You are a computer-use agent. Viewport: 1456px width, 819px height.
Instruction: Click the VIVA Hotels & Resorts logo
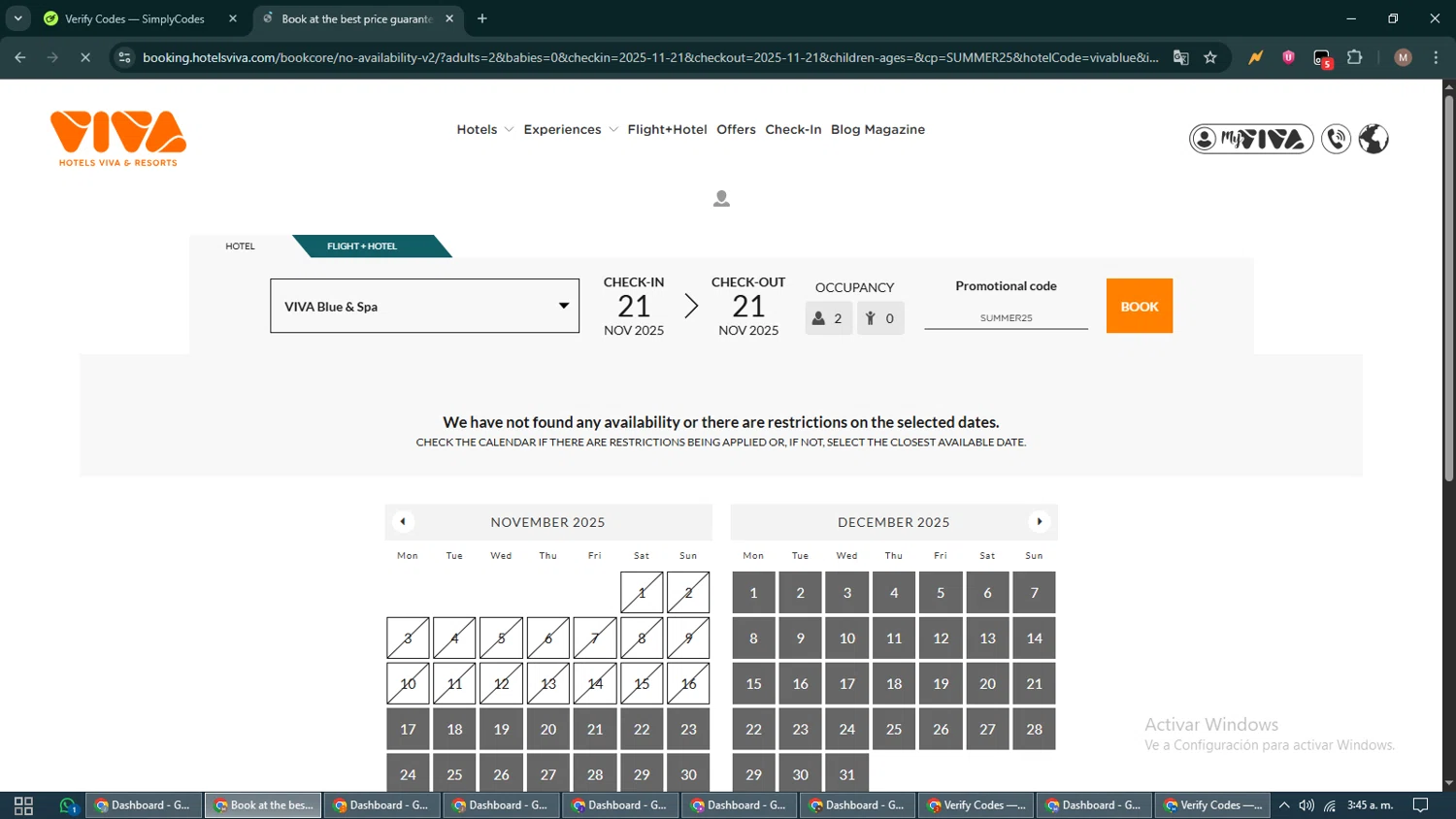click(118, 139)
